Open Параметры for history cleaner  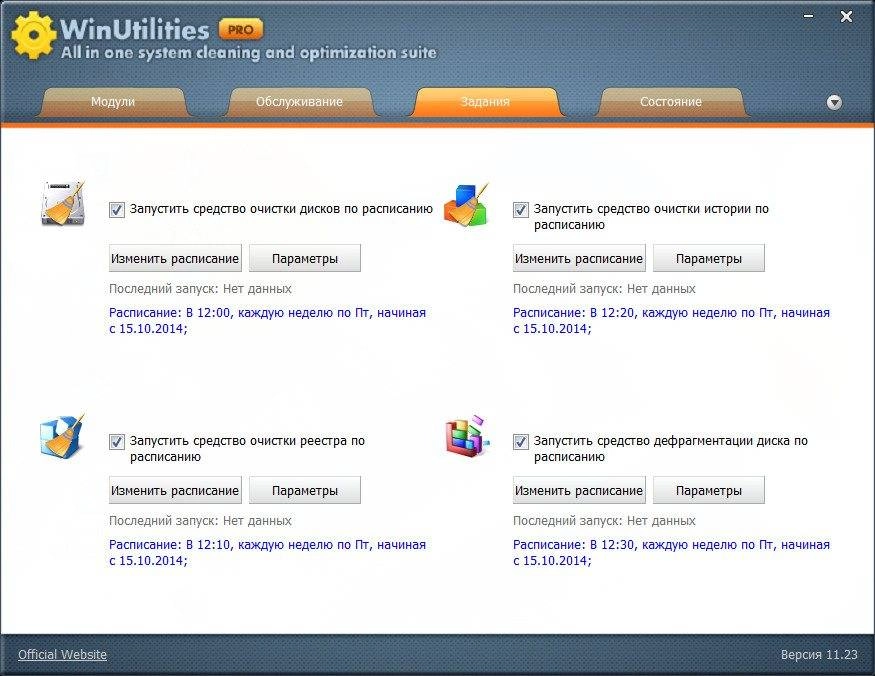click(x=709, y=258)
